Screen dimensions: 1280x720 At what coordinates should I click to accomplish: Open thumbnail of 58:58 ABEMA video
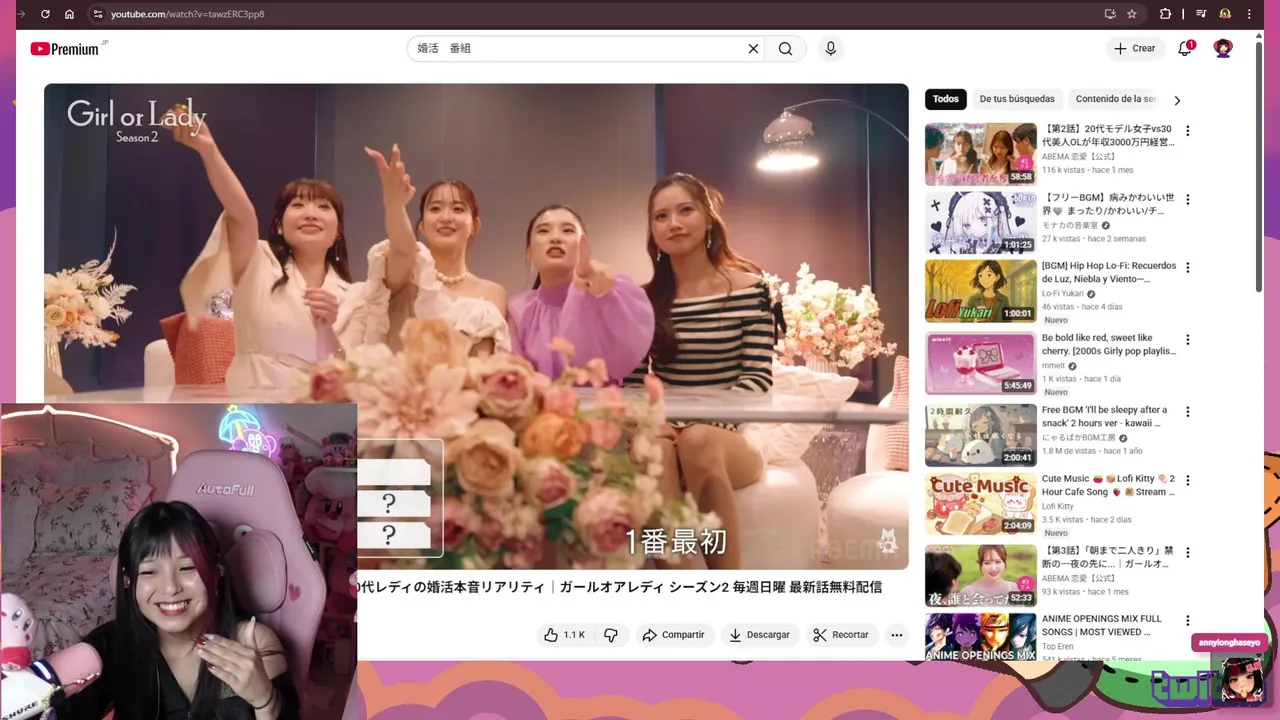pyautogui.click(x=980, y=154)
